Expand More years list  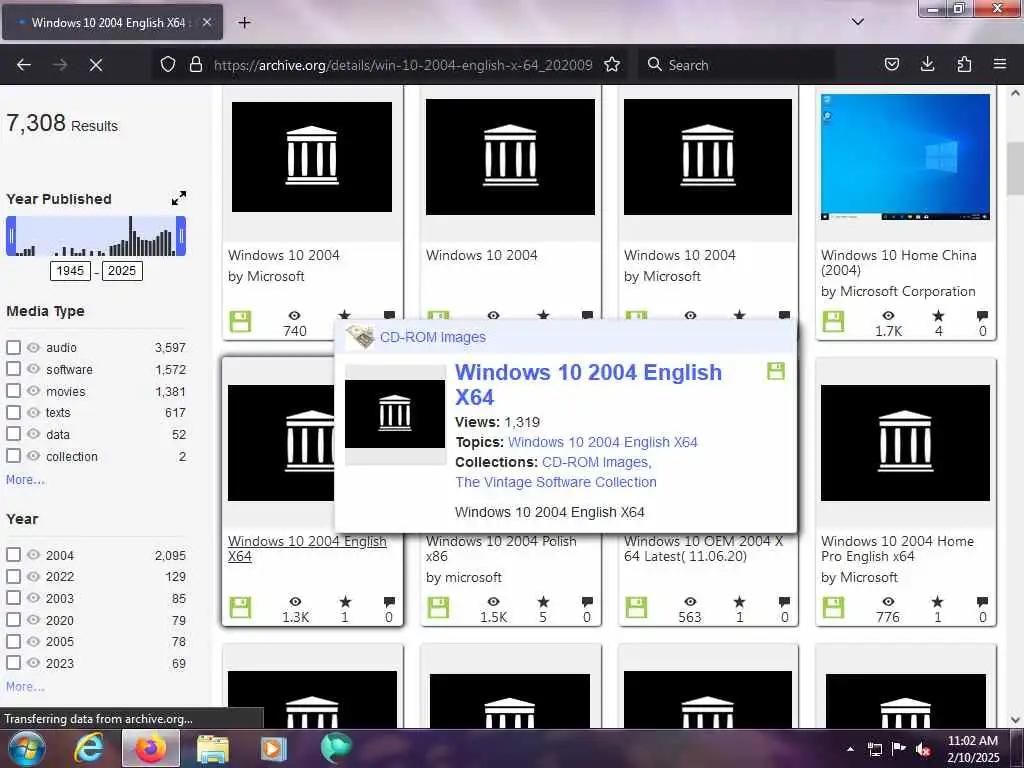(x=25, y=687)
